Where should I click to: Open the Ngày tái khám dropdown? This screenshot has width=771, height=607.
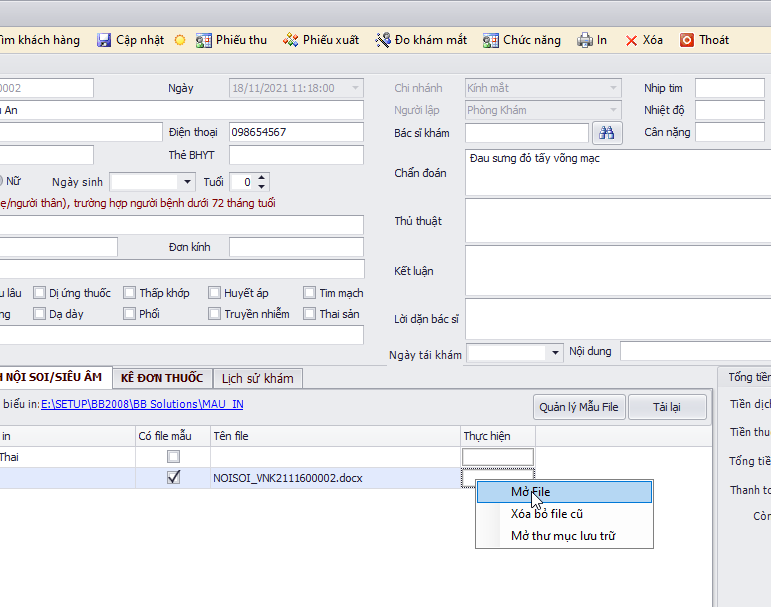[x=555, y=352]
